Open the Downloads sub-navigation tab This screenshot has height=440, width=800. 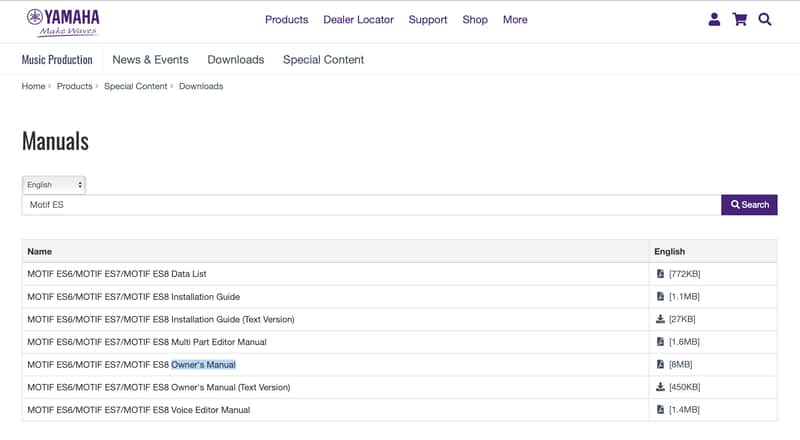pyautogui.click(x=236, y=59)
